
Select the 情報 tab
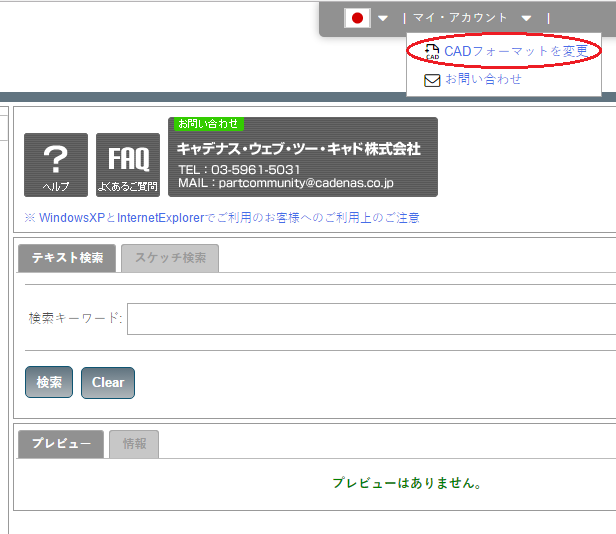click(x=134, y=444)
